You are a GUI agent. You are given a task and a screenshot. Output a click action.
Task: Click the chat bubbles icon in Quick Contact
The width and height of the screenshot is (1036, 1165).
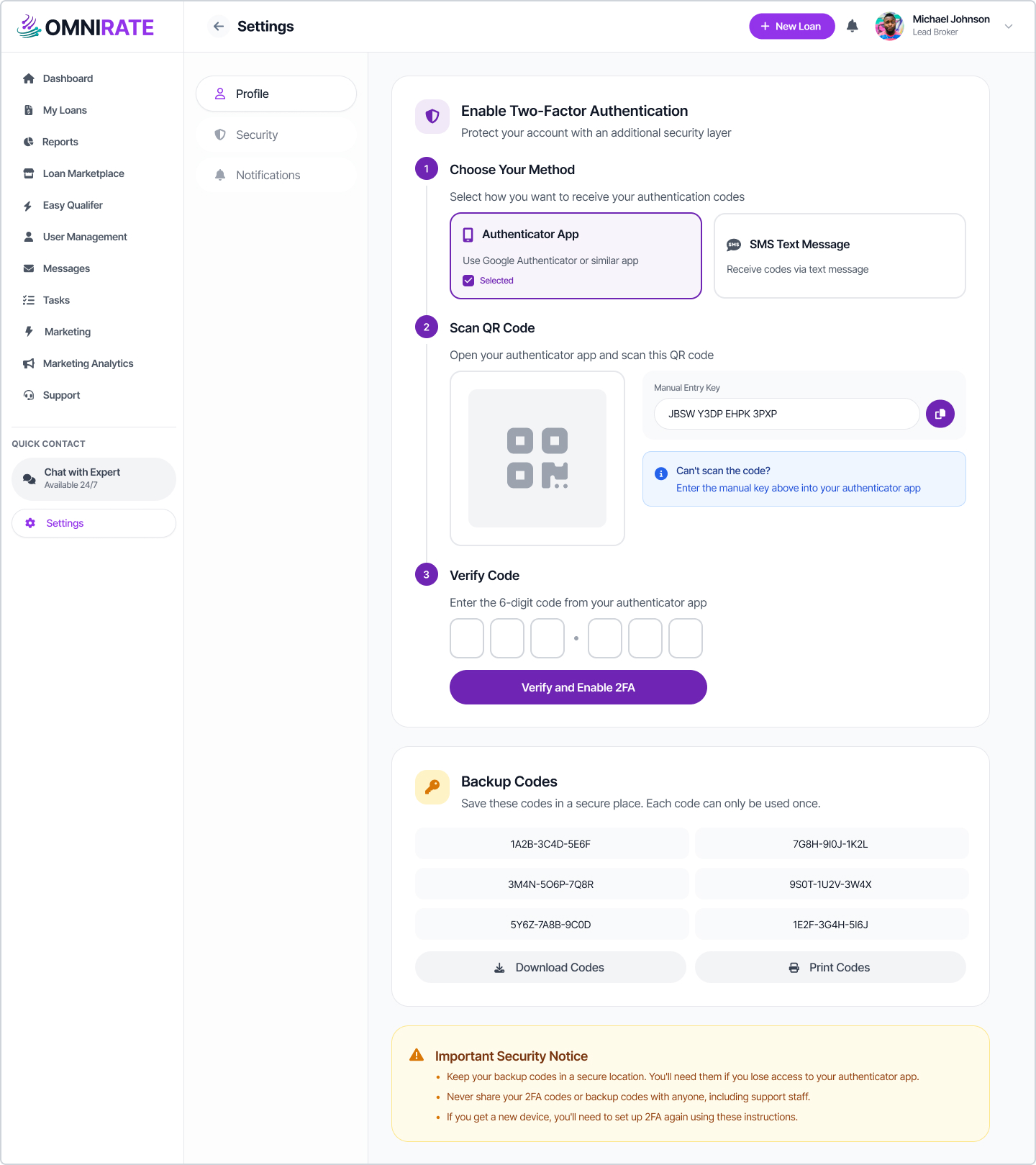(29, 479)
